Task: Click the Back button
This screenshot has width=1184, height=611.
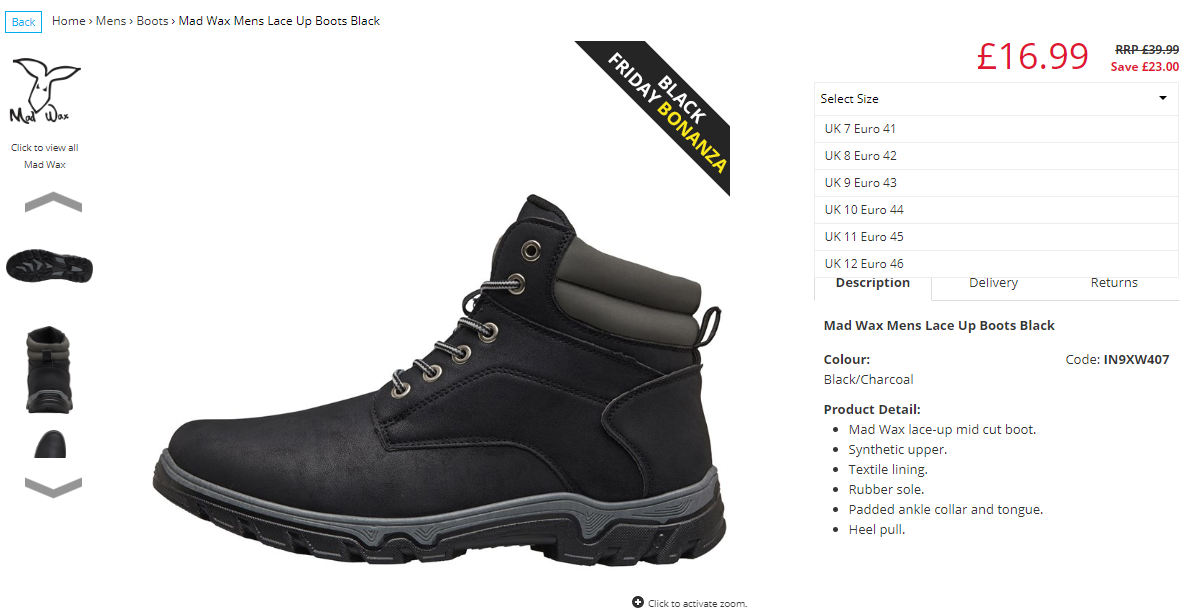Action: 23,22
